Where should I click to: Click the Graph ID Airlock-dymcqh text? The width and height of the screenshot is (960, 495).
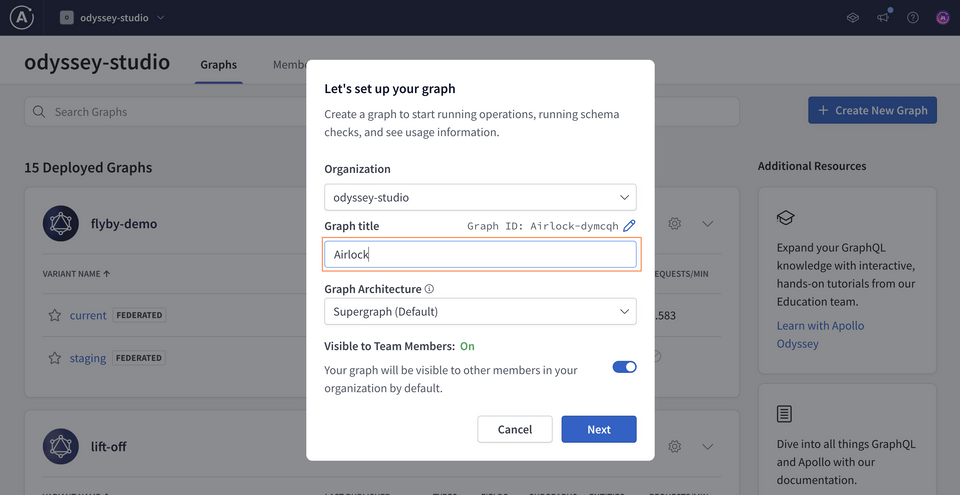coord(543,226)
